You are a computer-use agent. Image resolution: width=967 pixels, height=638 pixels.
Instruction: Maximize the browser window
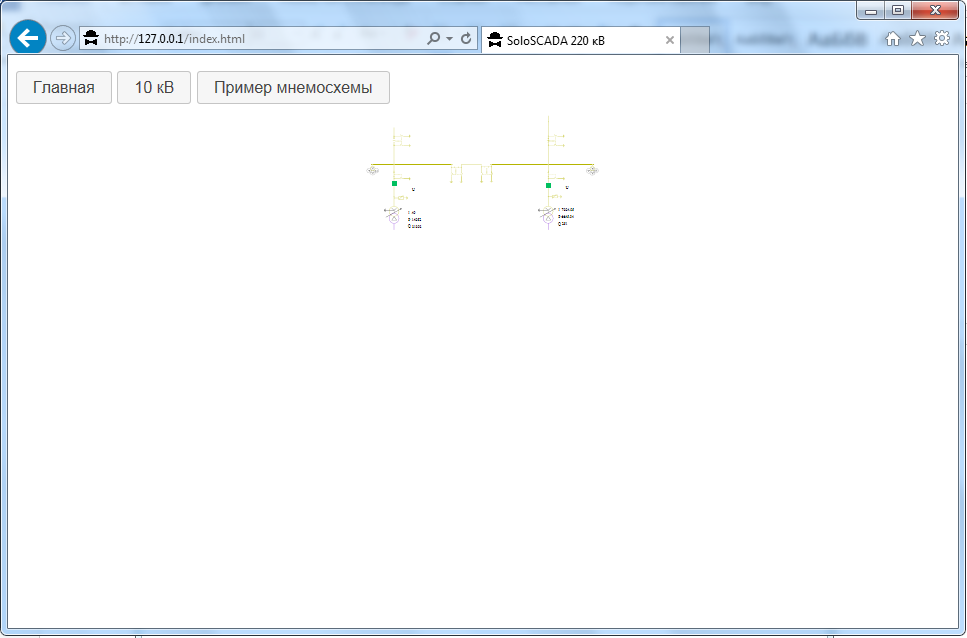(898, 10)
